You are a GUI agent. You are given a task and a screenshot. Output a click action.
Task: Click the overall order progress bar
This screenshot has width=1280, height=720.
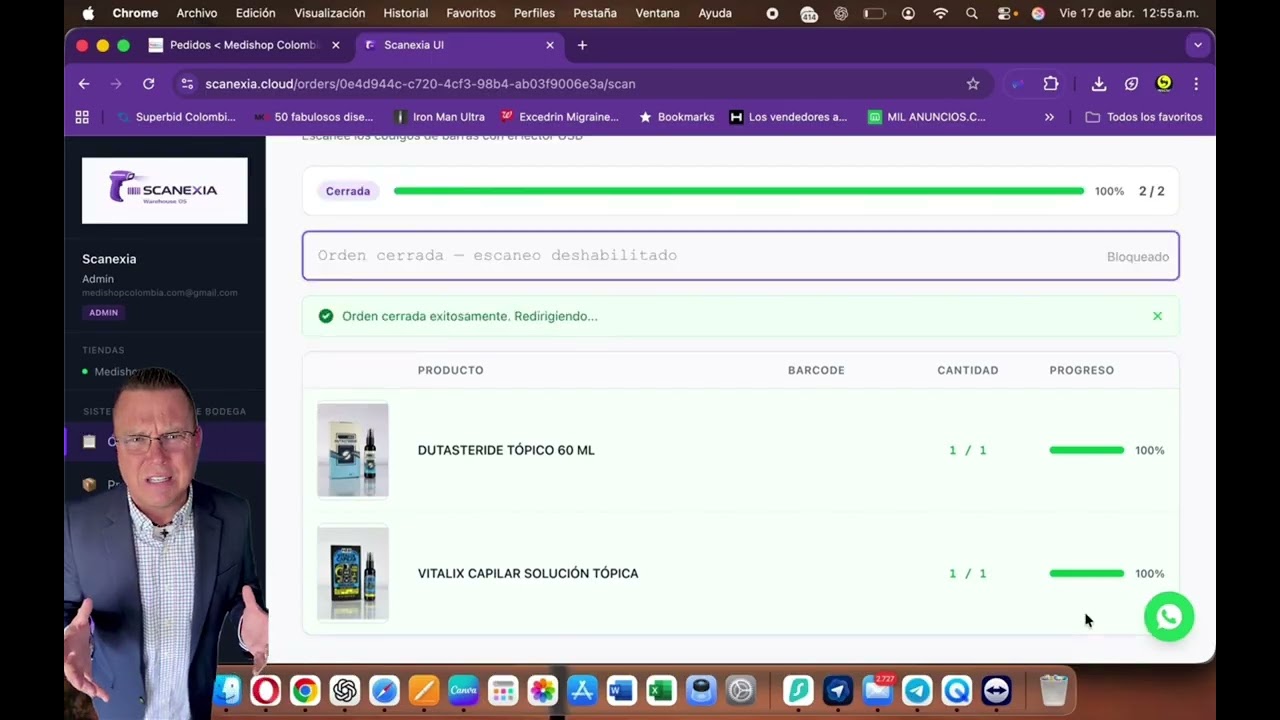(x=739, y=191)
